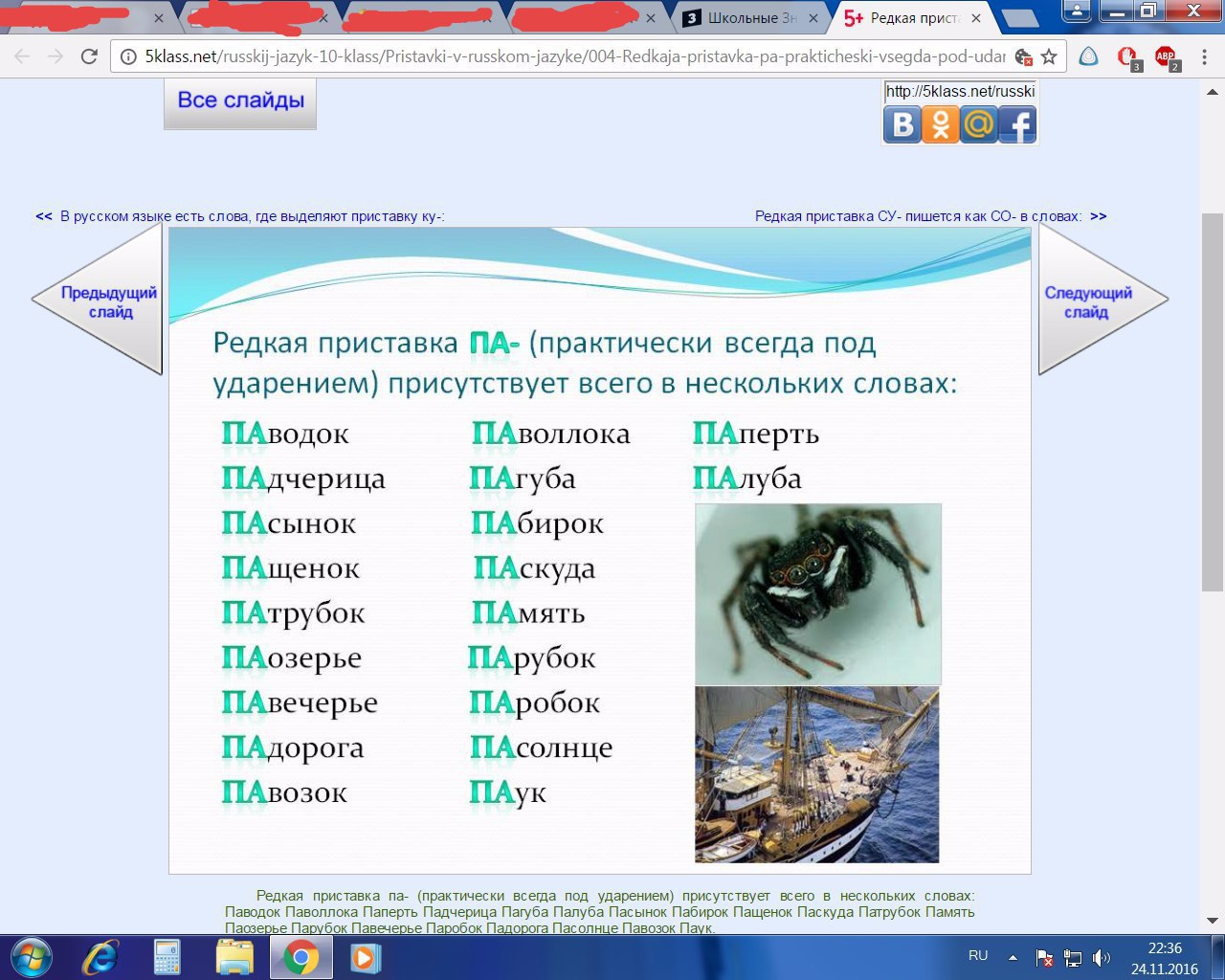Click the system volume speaker icon
Image resolution: width=1225 pixels, height=980 pixels.
(1102, 957)
